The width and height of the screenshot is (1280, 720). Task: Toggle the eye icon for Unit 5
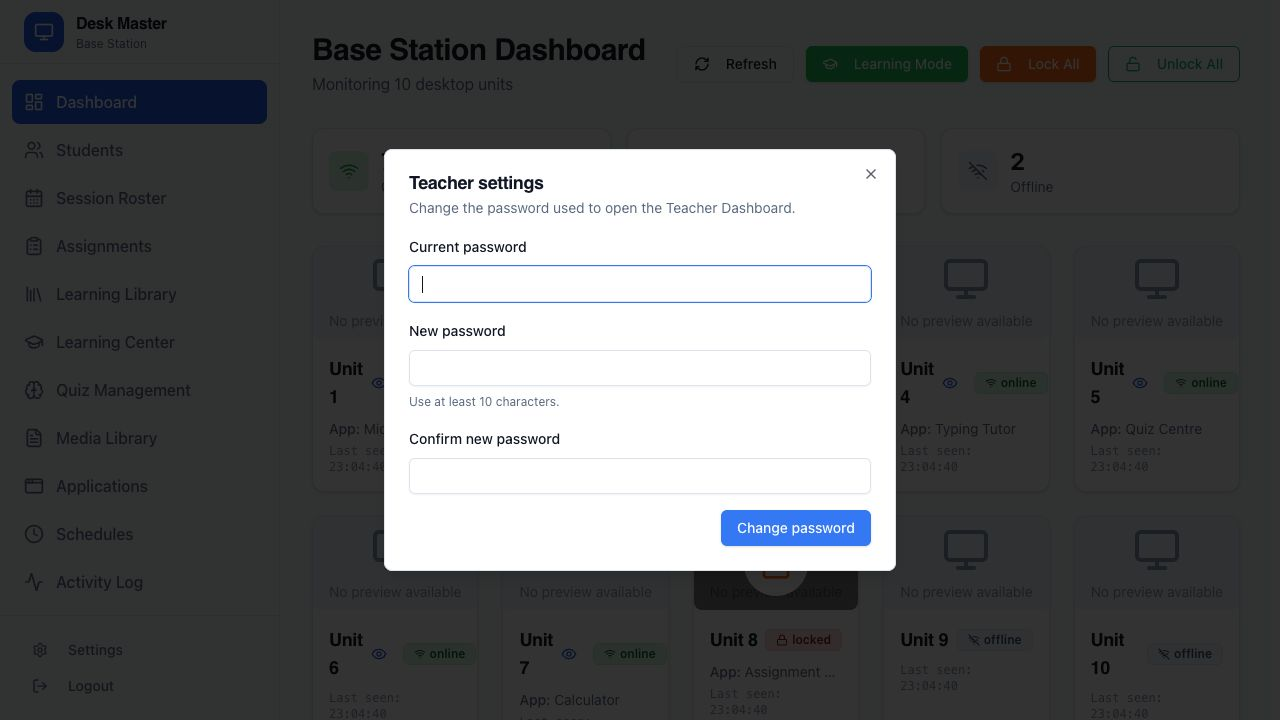pyautogui.click(x=1140, y=383)
